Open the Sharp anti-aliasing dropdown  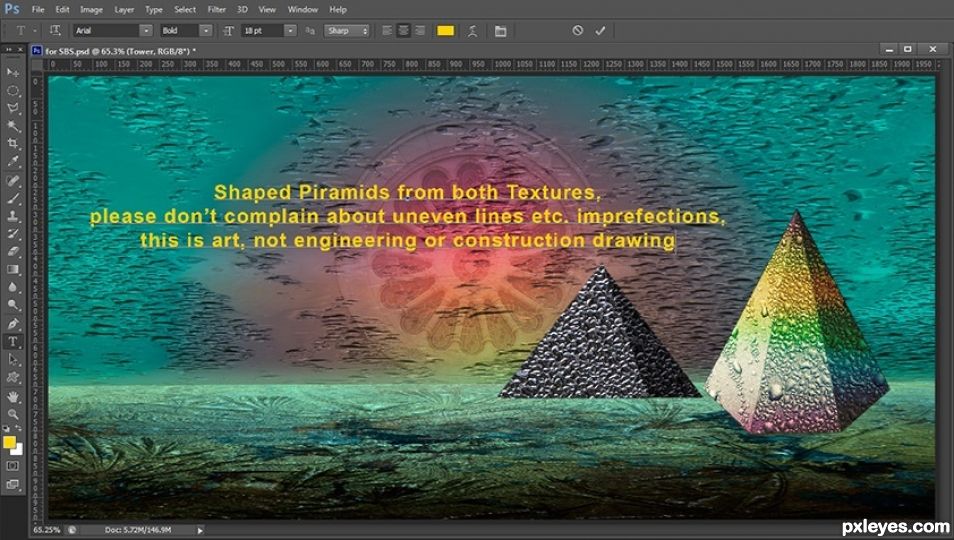347,30
